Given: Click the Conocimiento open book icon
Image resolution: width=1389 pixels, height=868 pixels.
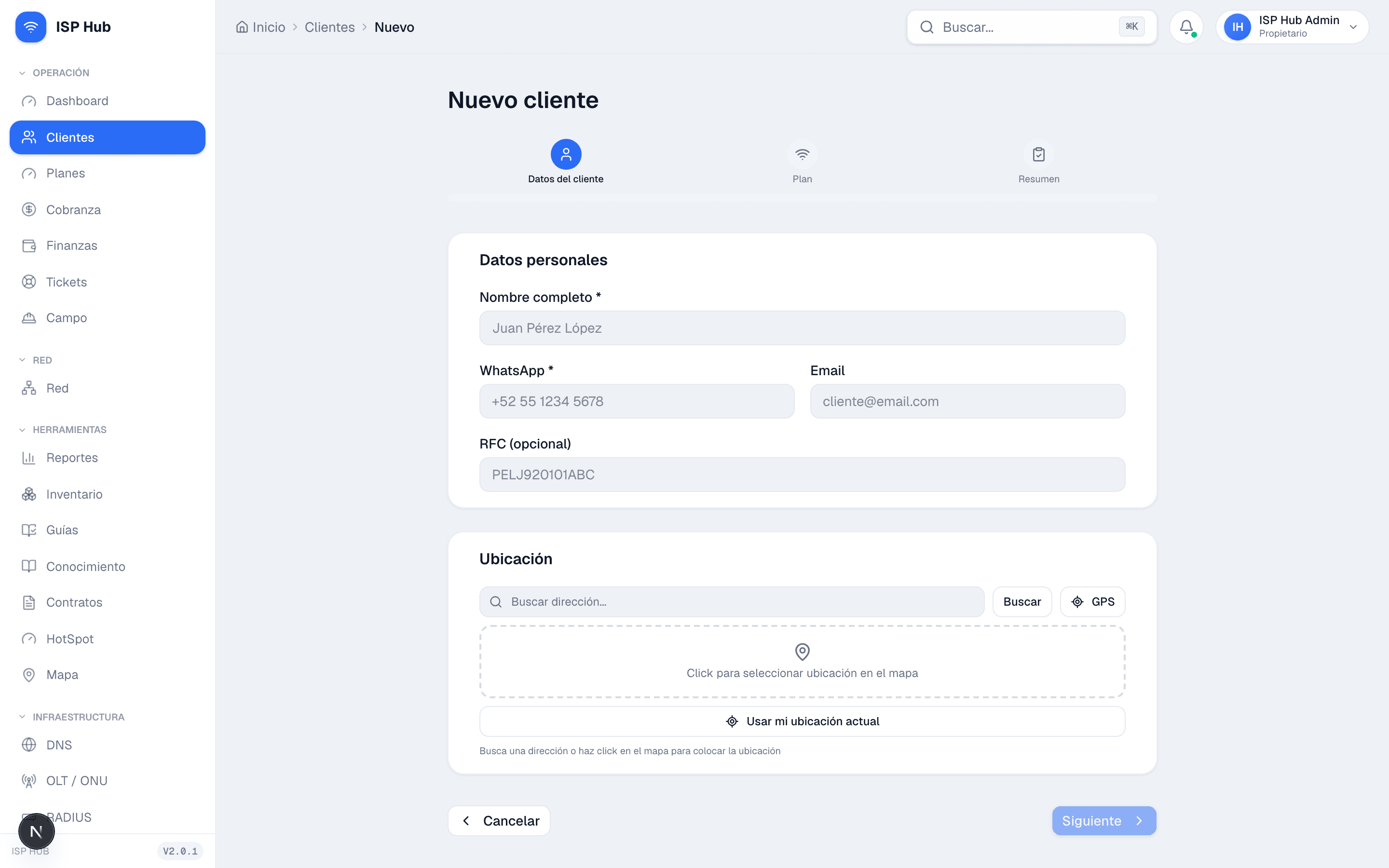Looking at the screenshot, I should 29,567.
